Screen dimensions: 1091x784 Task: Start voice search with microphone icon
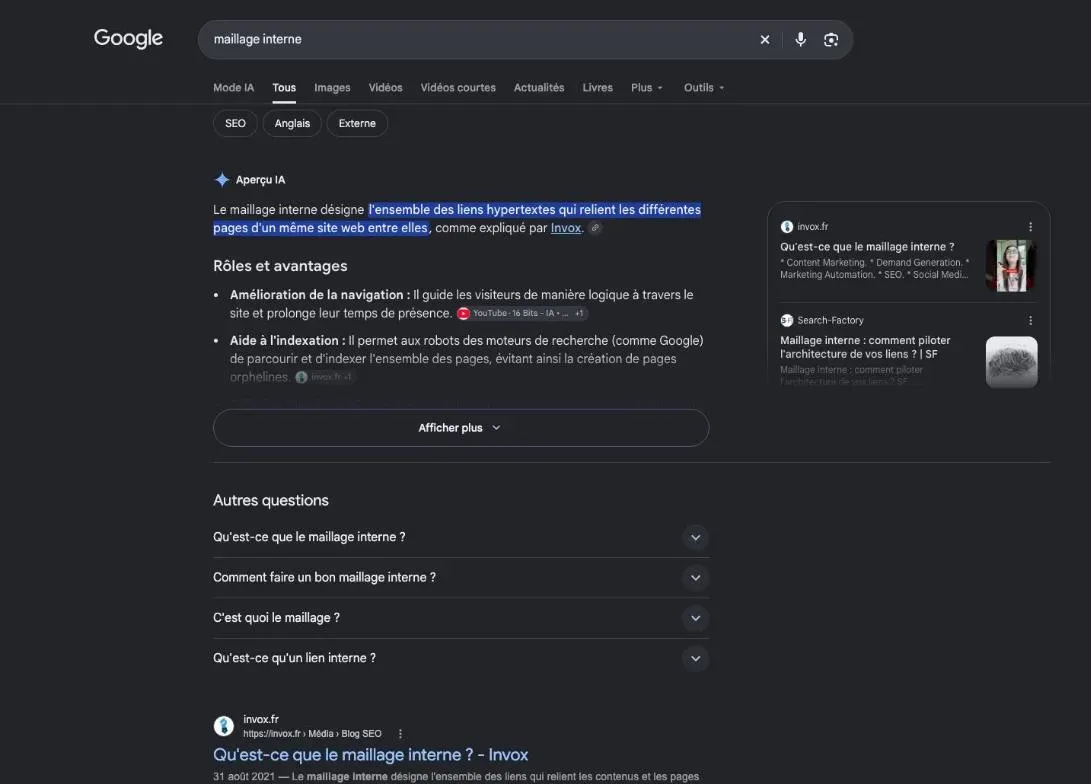click(x=801, y=40)
